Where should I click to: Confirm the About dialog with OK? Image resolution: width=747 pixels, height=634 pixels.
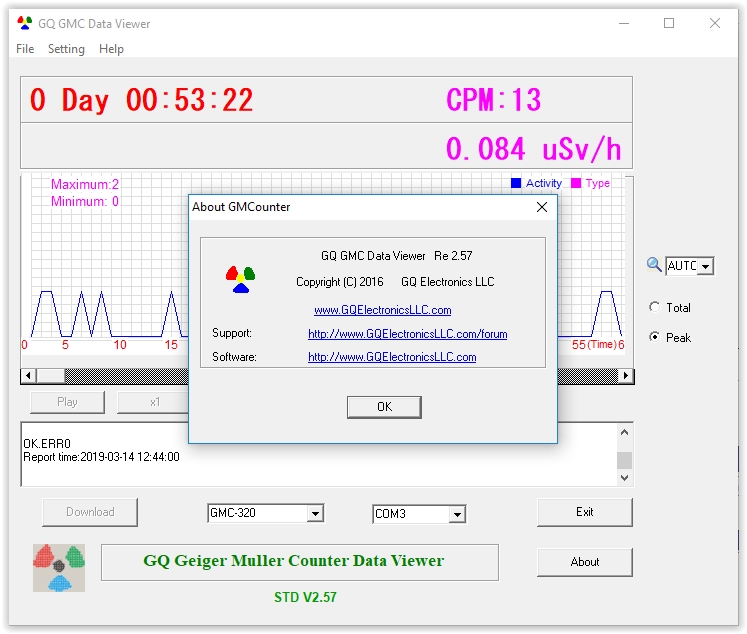(x=384, y=407)
